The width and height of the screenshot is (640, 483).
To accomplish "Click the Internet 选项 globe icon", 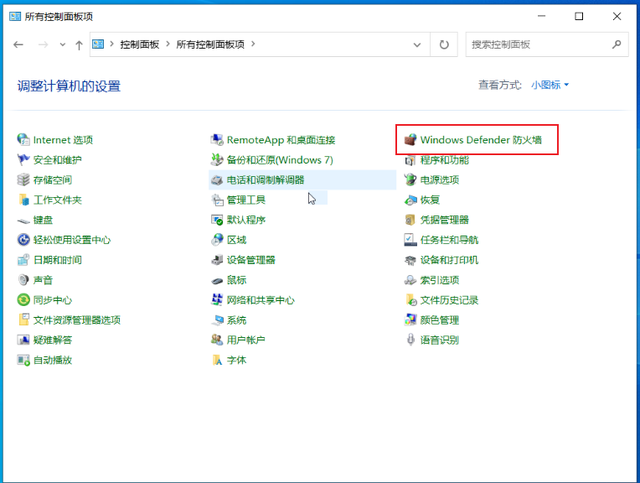I will (23, 140).
